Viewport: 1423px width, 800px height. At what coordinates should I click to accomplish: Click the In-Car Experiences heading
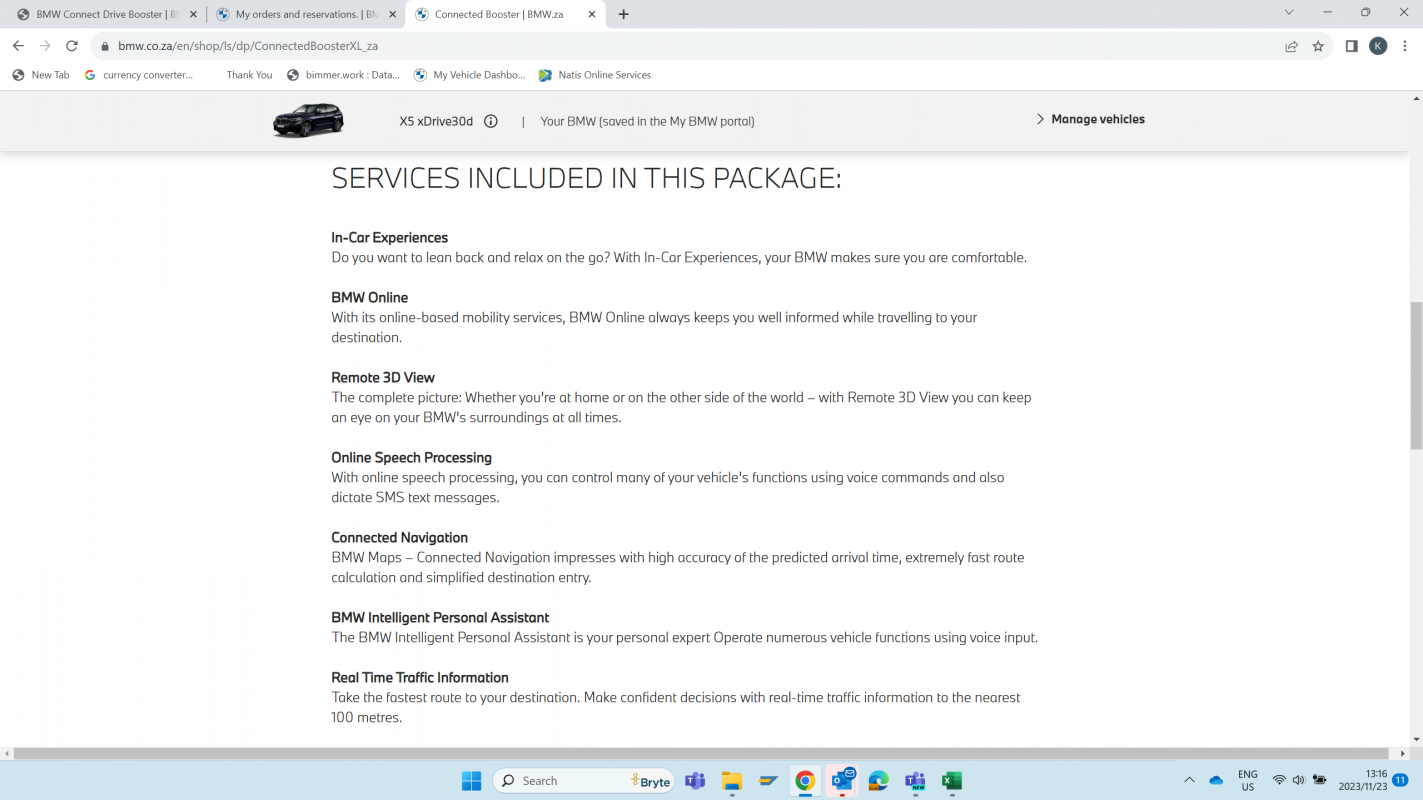click(390, 238)
